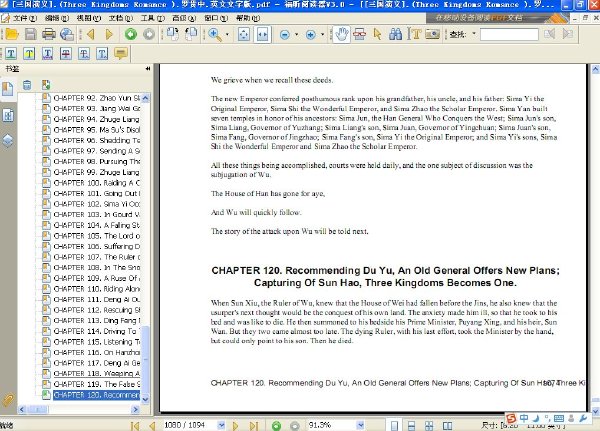The width and height of the screenshot is (600, 431).
Task: Click the yellow note comment icon
Action: (x=121, y=54)
